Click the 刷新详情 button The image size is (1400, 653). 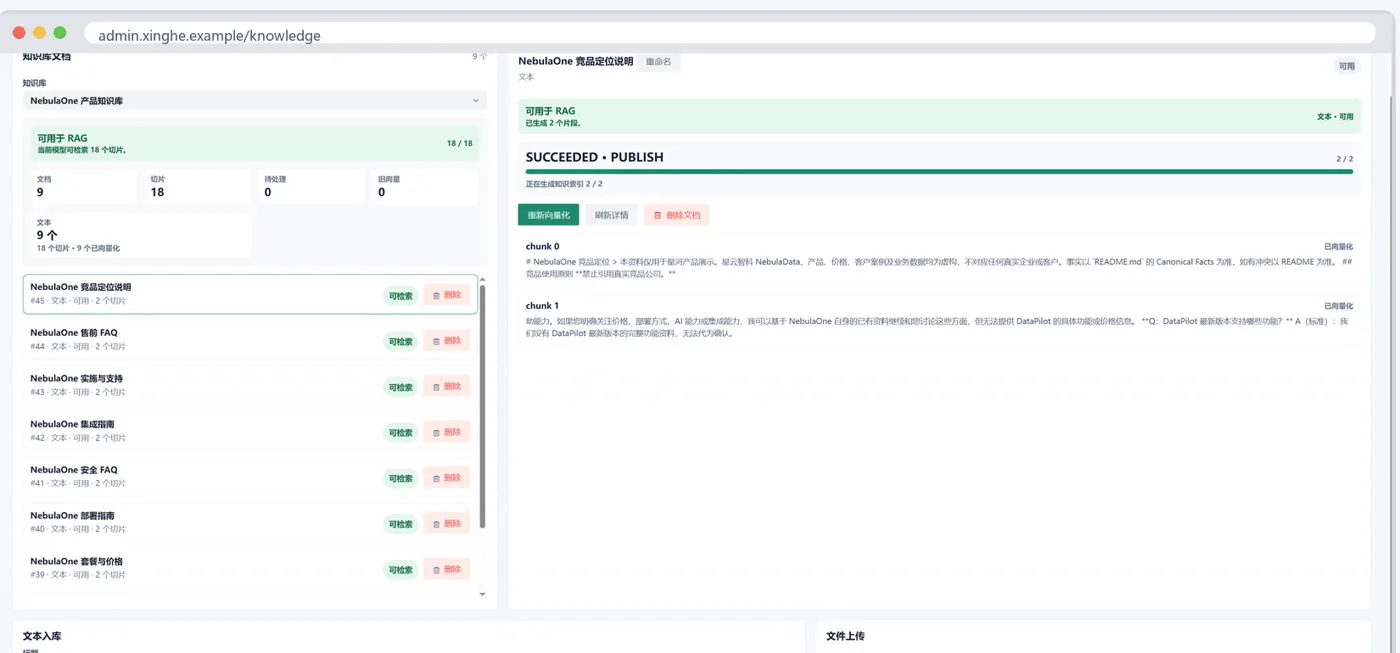(611, 215)
